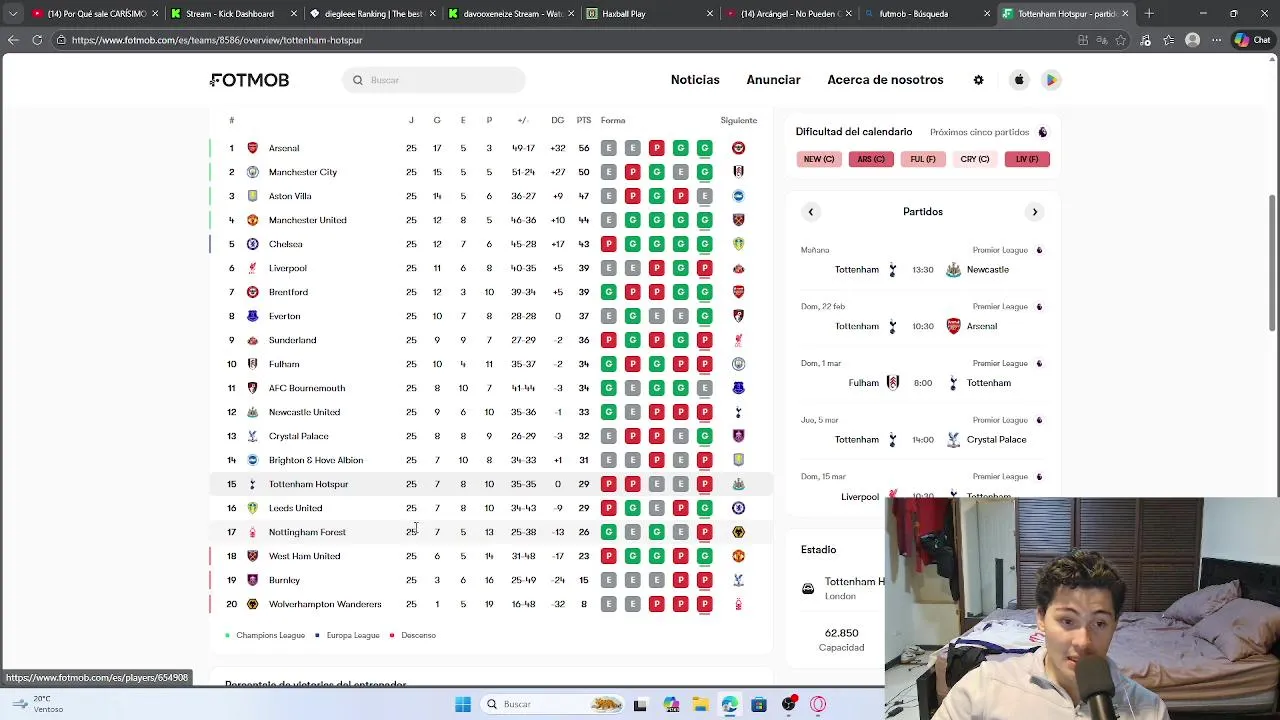Click next-opponent crest in the Arsenal row

738,148
